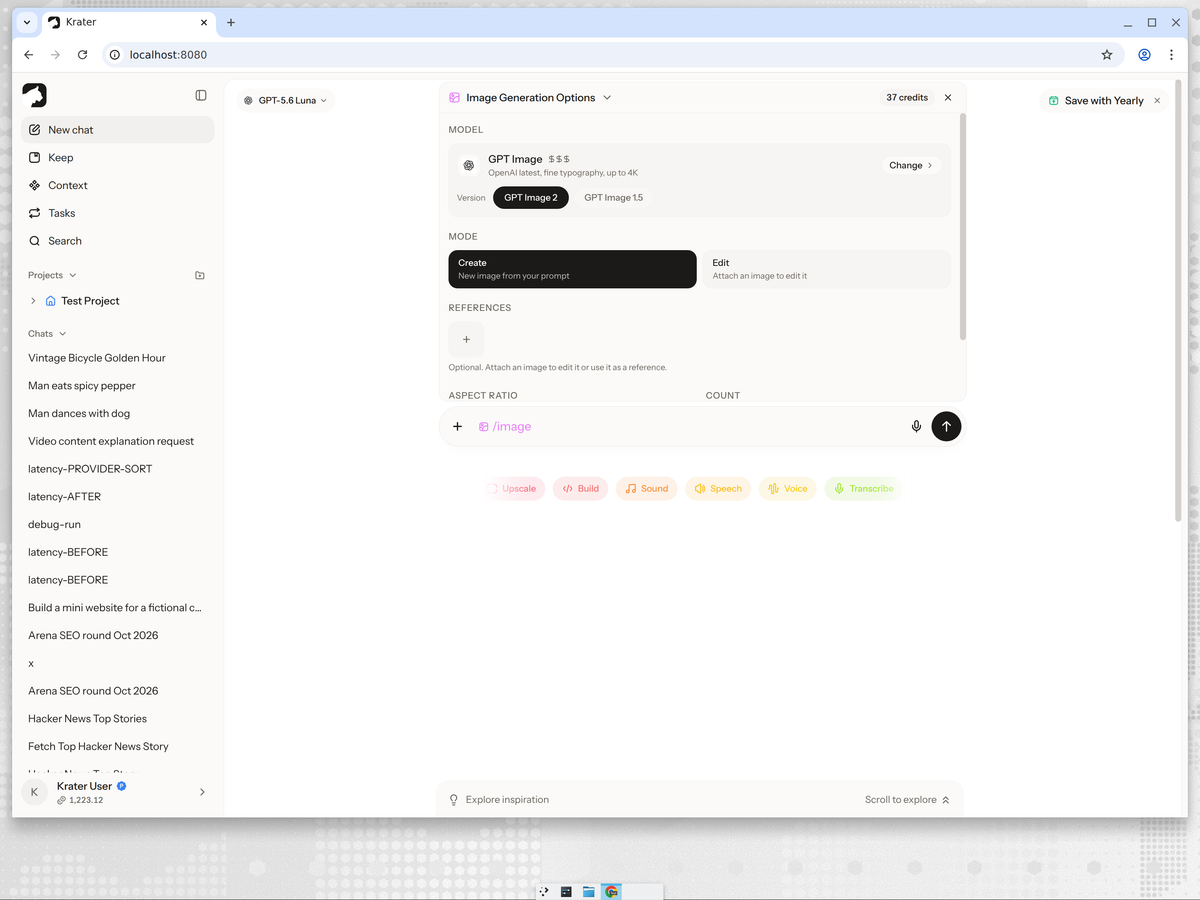Select the GPT Image 2 version
The width and height of the screenshot is (1200, 900).
tap(531, 198)
